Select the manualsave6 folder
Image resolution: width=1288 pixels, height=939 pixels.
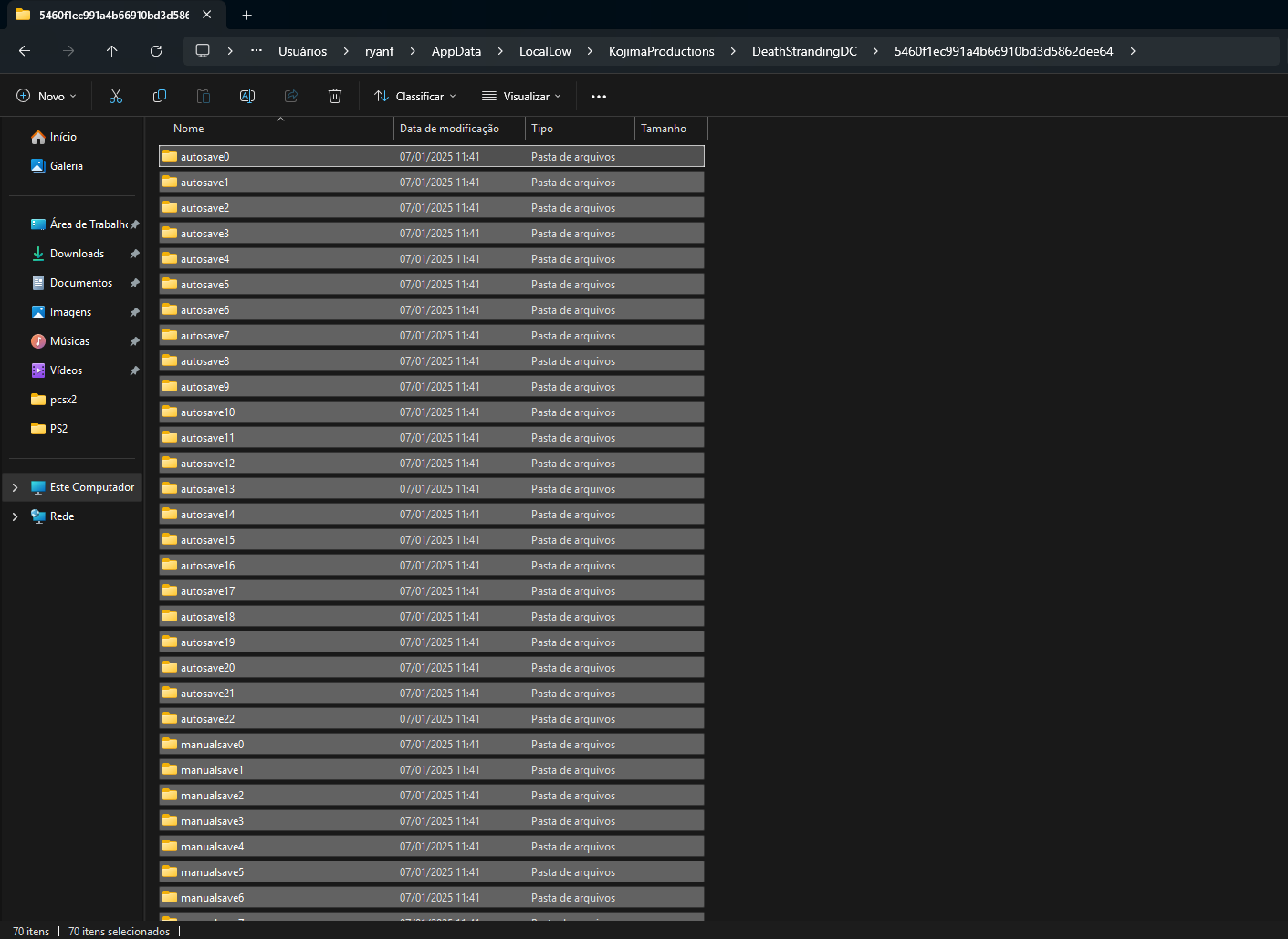432,898
